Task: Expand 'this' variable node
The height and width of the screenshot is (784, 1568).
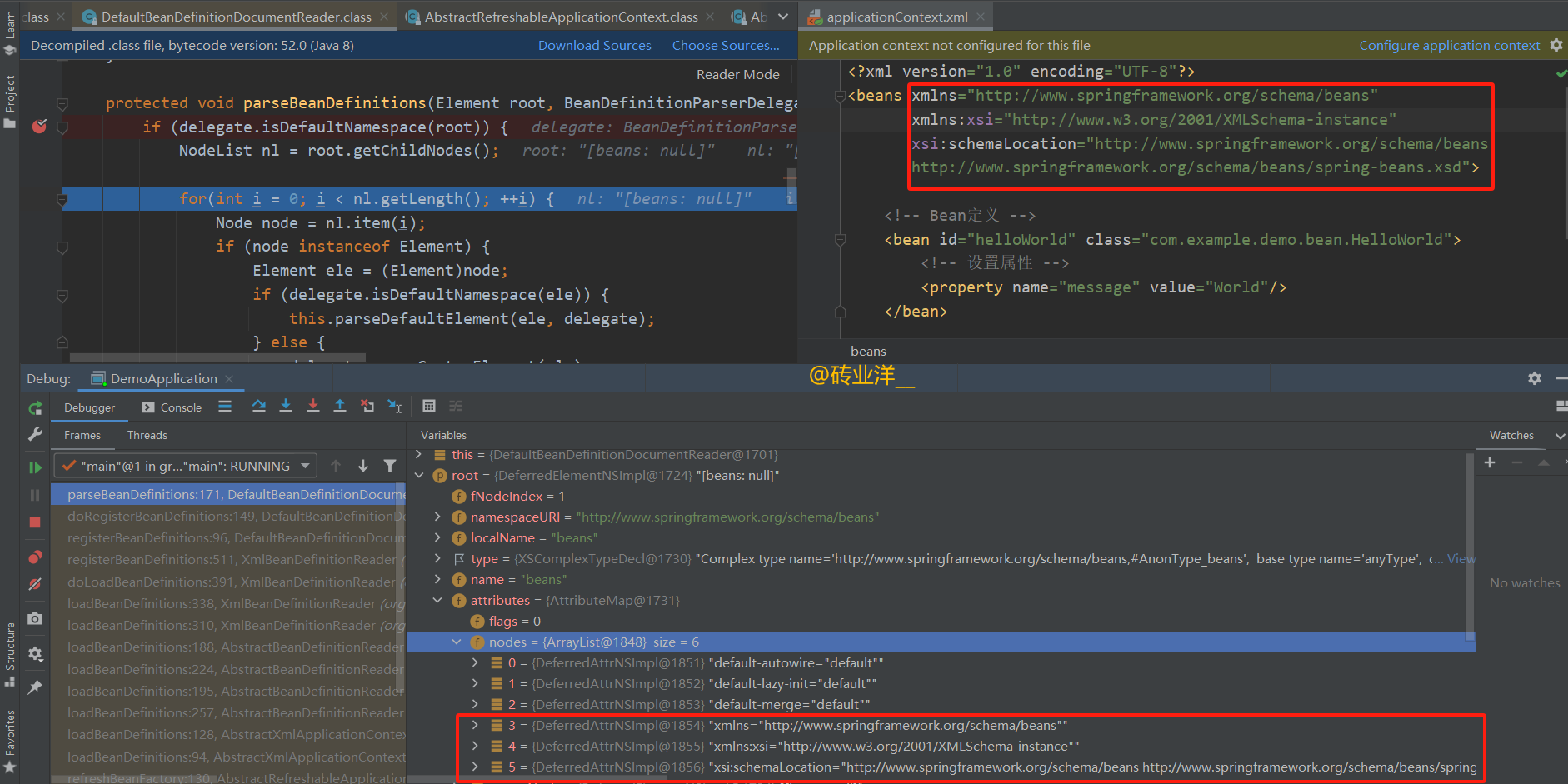Action: 419,455
